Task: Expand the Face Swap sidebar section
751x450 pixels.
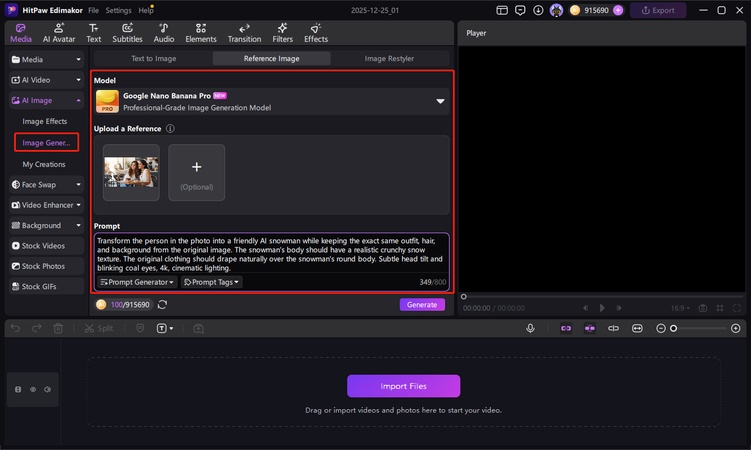Action: (x=45, y=184)
